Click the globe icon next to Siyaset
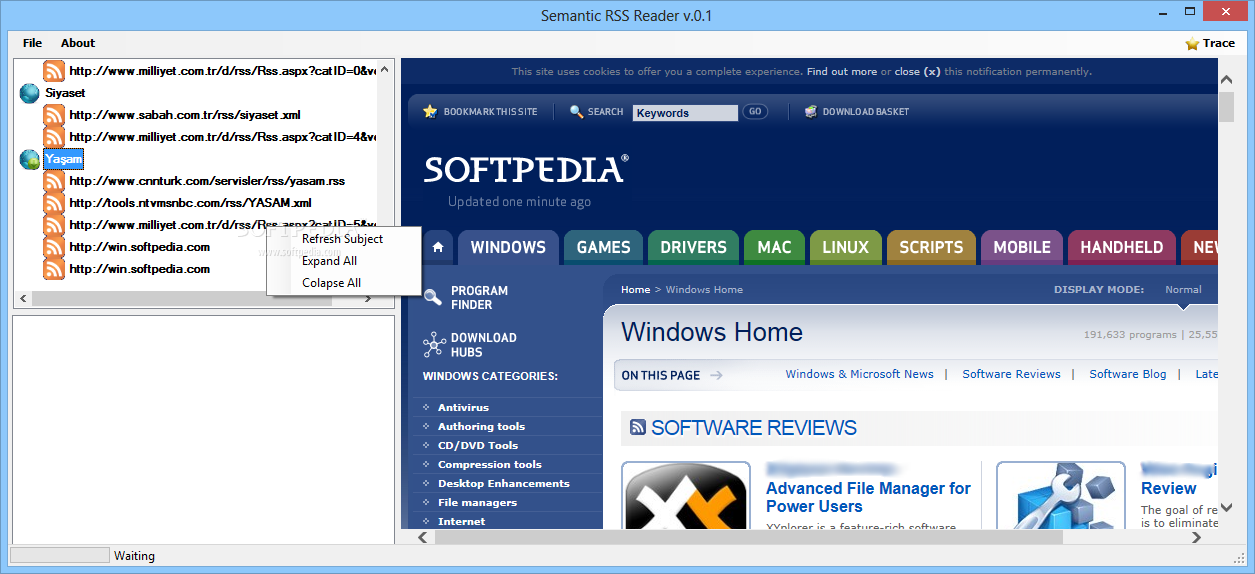 click(30, 93)
